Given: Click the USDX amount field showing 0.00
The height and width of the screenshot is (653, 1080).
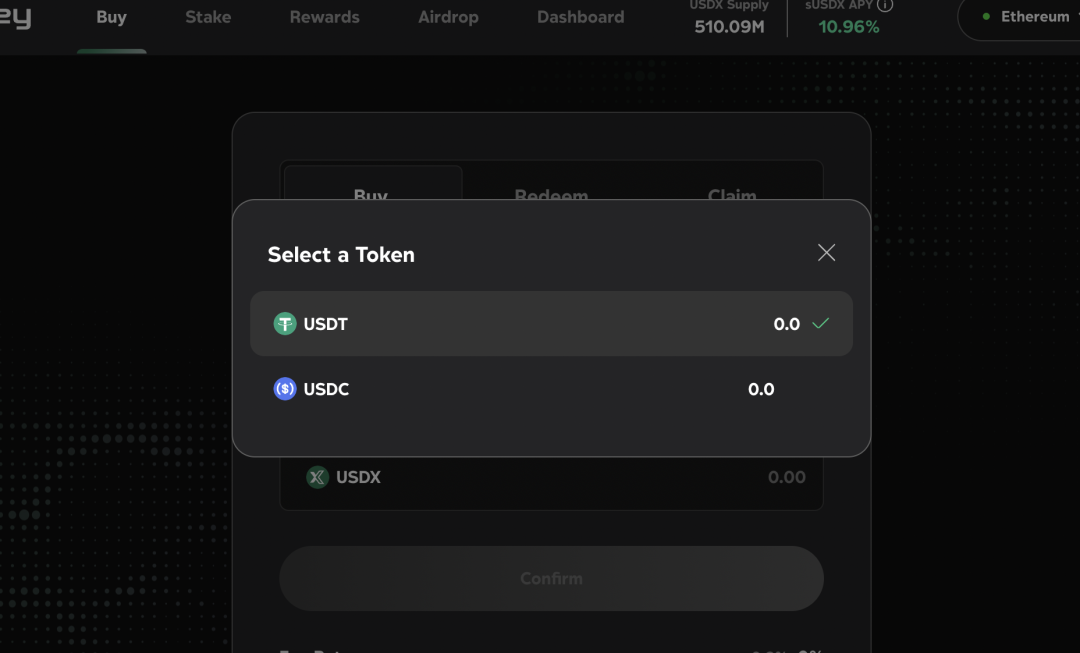Looking at the screenshot, I should point(787,477).
